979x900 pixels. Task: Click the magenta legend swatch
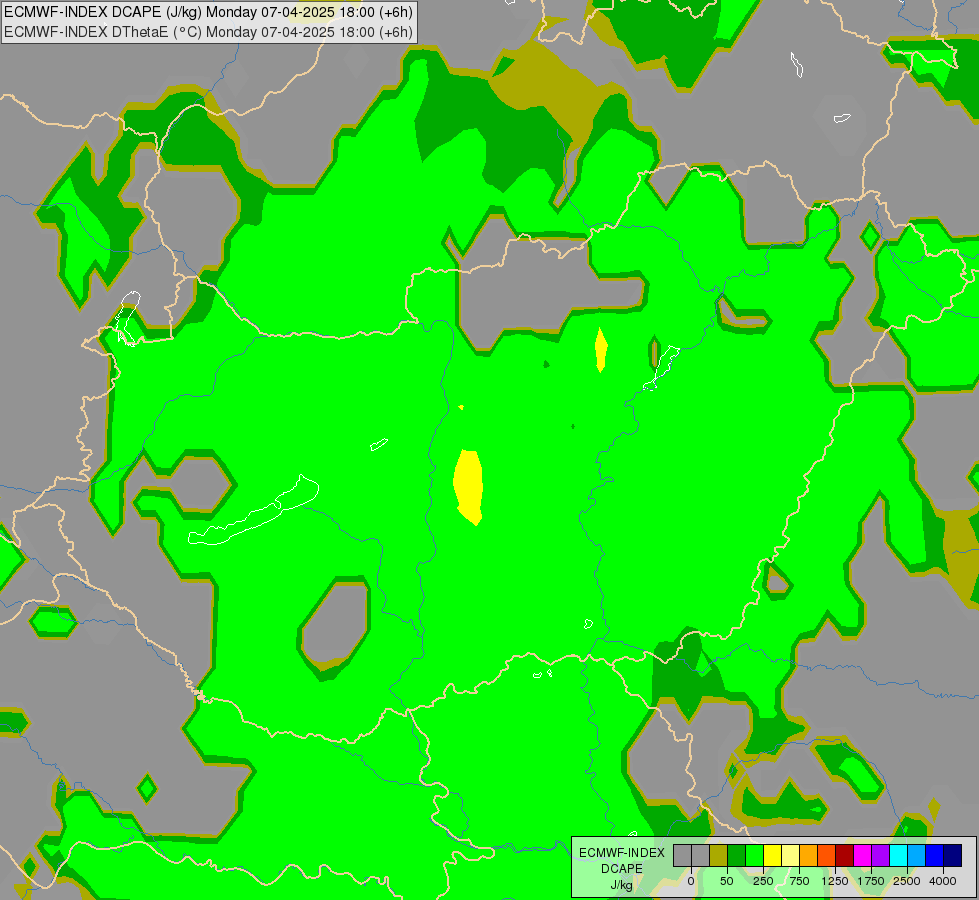tap(863, 856)
